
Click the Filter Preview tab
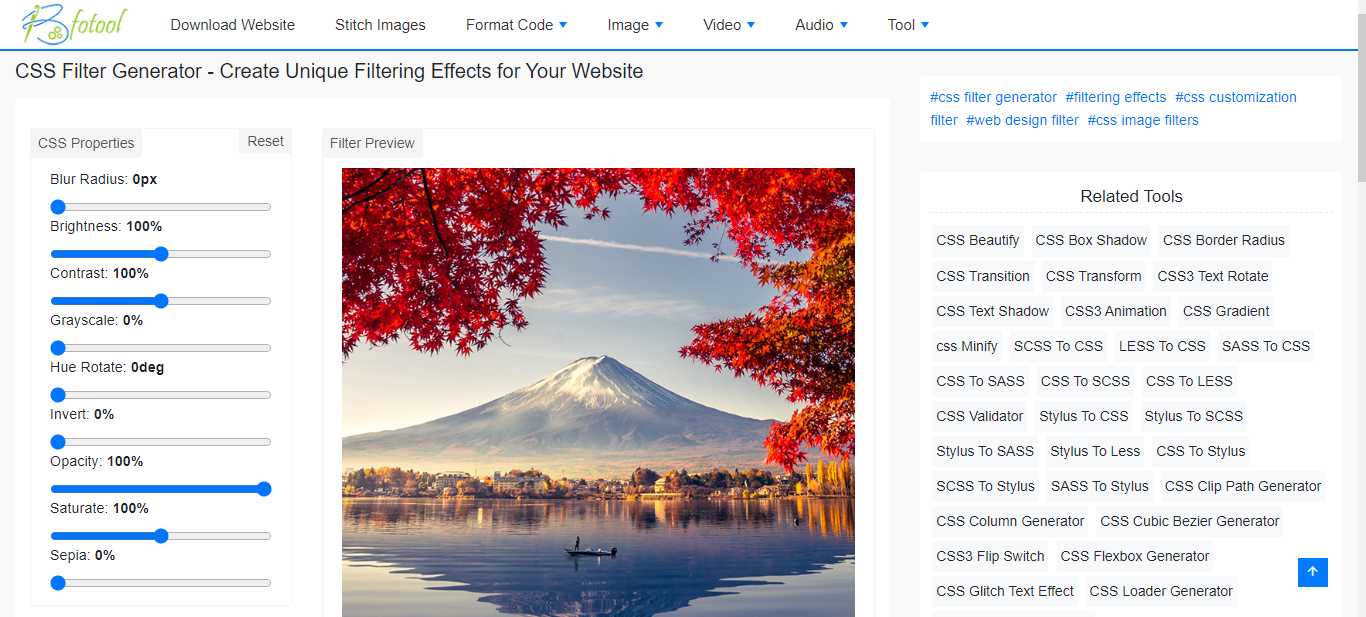tap(371, 142)
